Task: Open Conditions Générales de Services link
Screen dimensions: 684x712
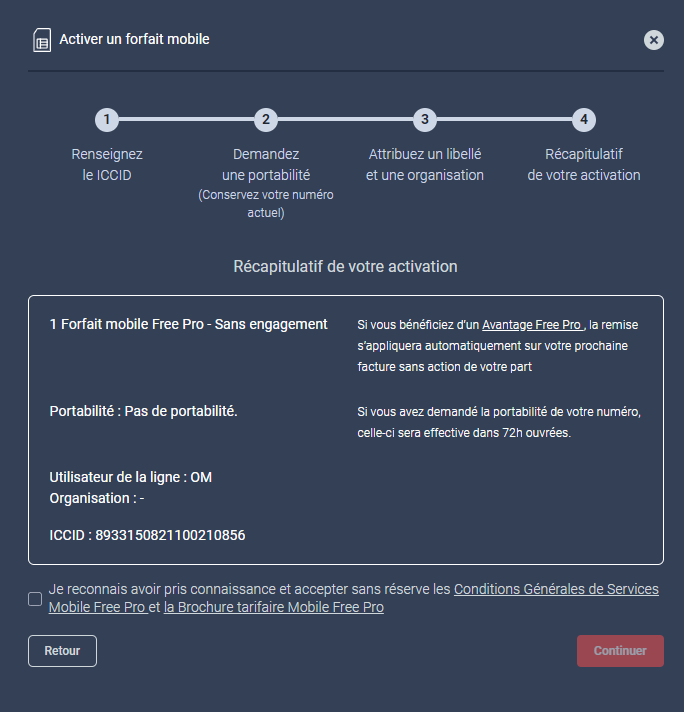Action: click(354, 598)
